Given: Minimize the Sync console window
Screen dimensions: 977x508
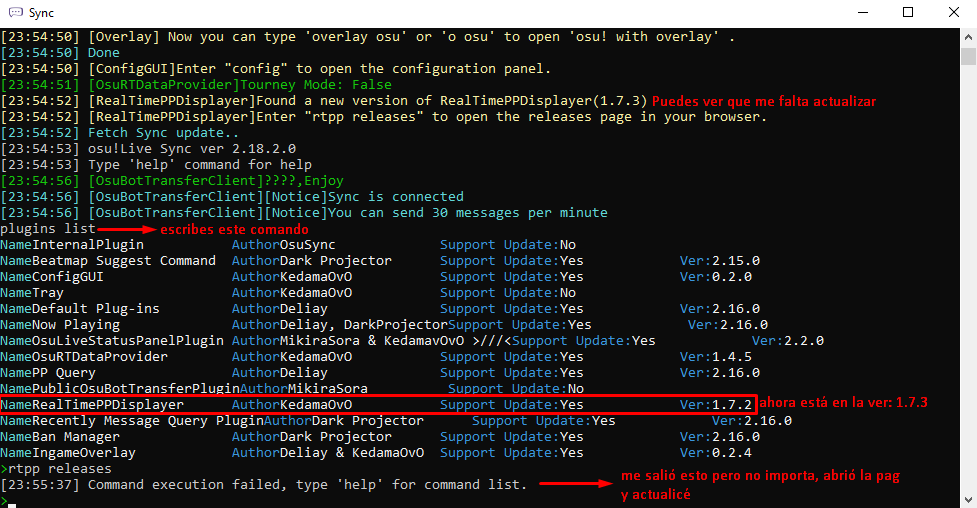Looking at the screenshot, I should pyautogui.click(x=863, y=12).
